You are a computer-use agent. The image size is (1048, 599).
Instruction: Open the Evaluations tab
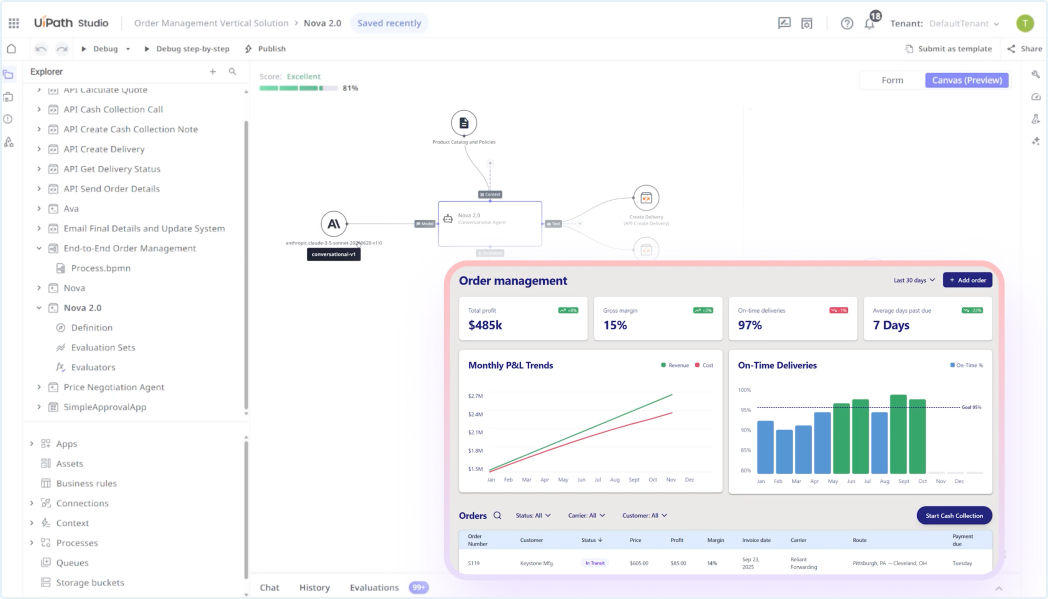click(374, 588)
